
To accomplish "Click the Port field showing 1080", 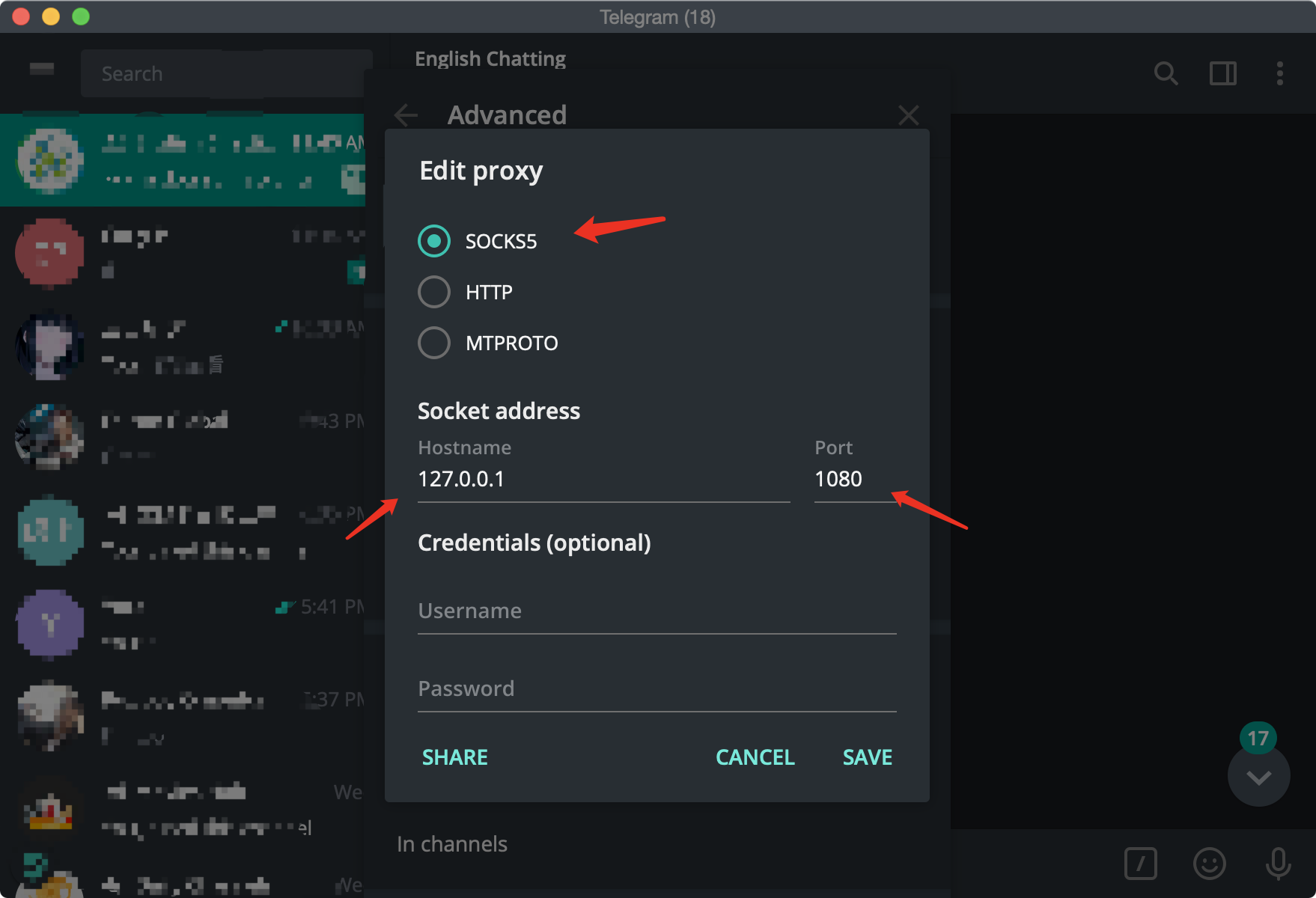I will click(855, 479).
